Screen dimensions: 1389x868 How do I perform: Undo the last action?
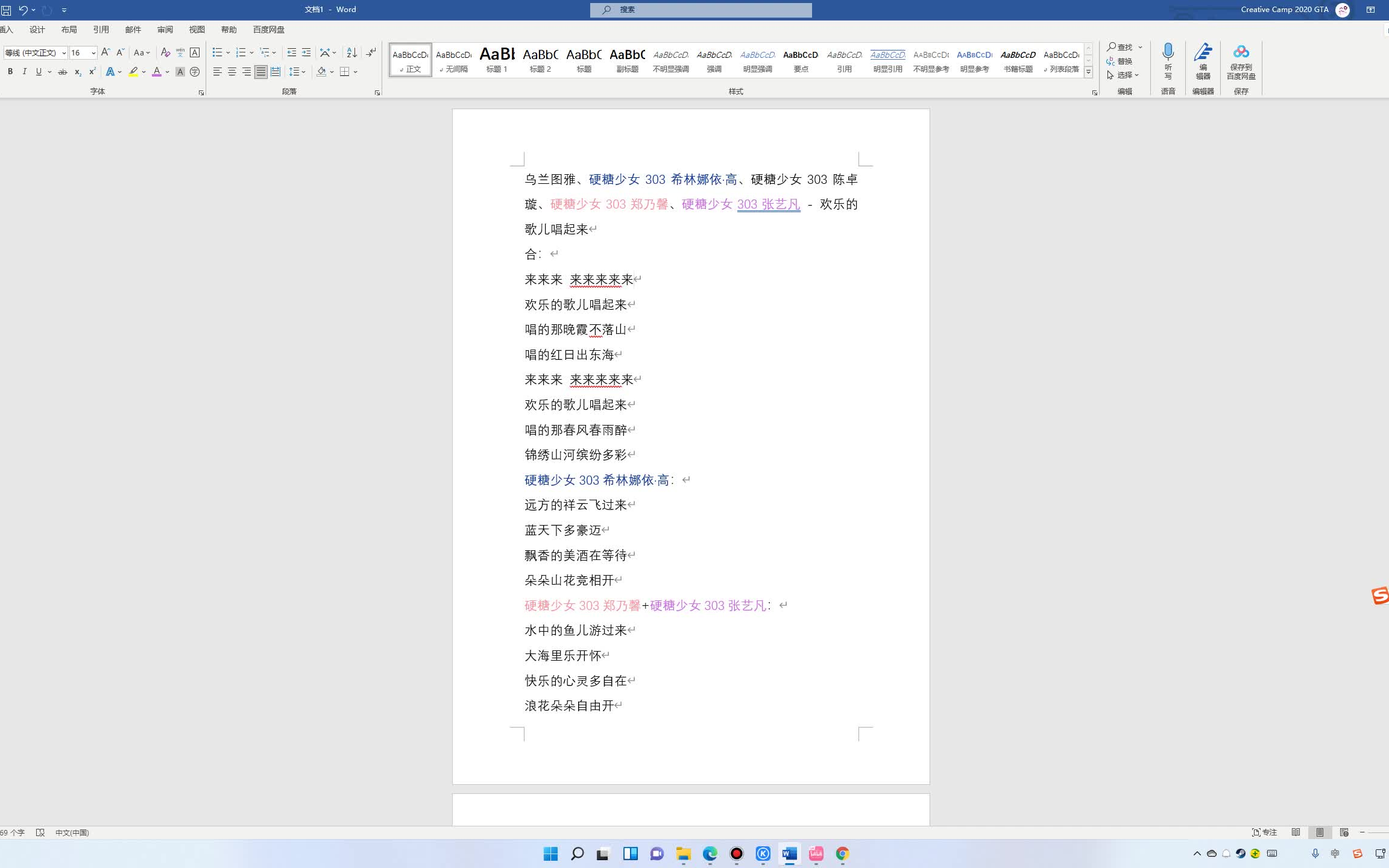23,10
